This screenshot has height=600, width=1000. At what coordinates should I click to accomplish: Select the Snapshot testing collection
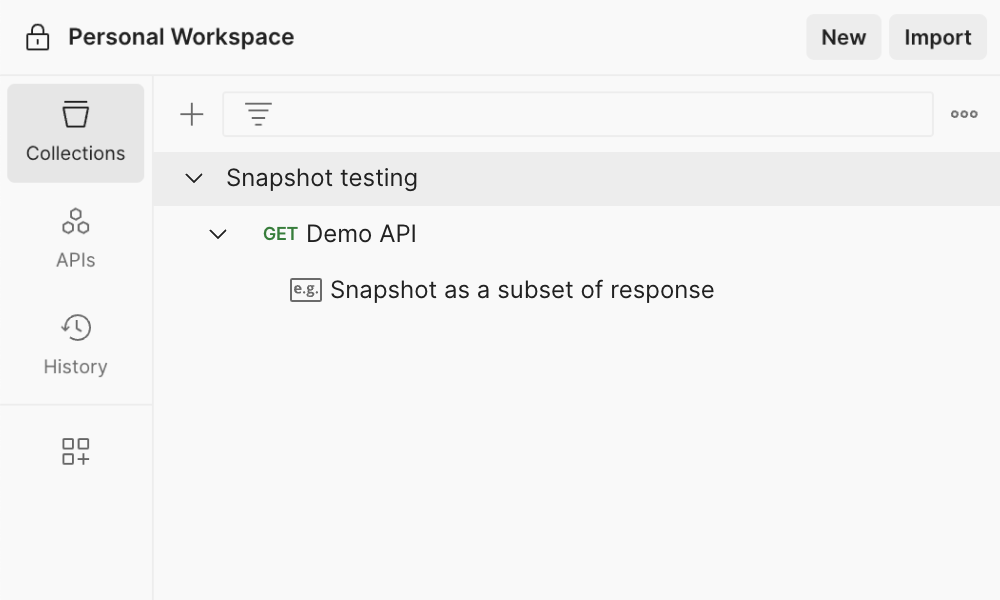click(322, 178)
